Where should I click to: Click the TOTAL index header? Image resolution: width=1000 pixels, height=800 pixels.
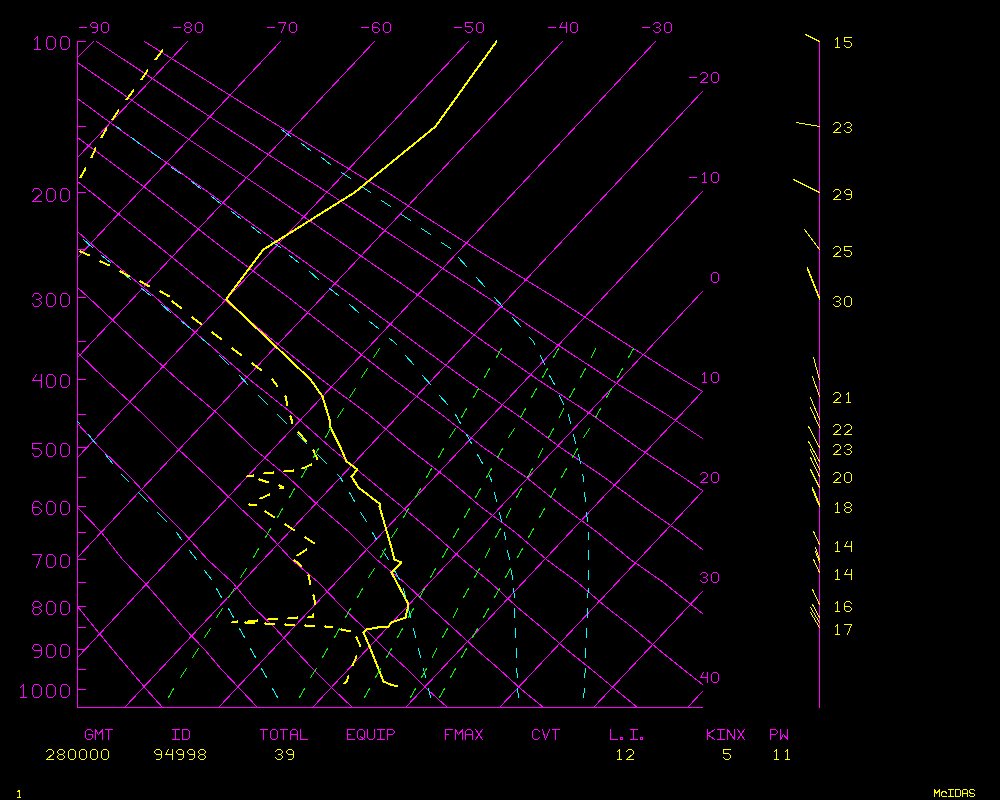click(x=284, y=735)
